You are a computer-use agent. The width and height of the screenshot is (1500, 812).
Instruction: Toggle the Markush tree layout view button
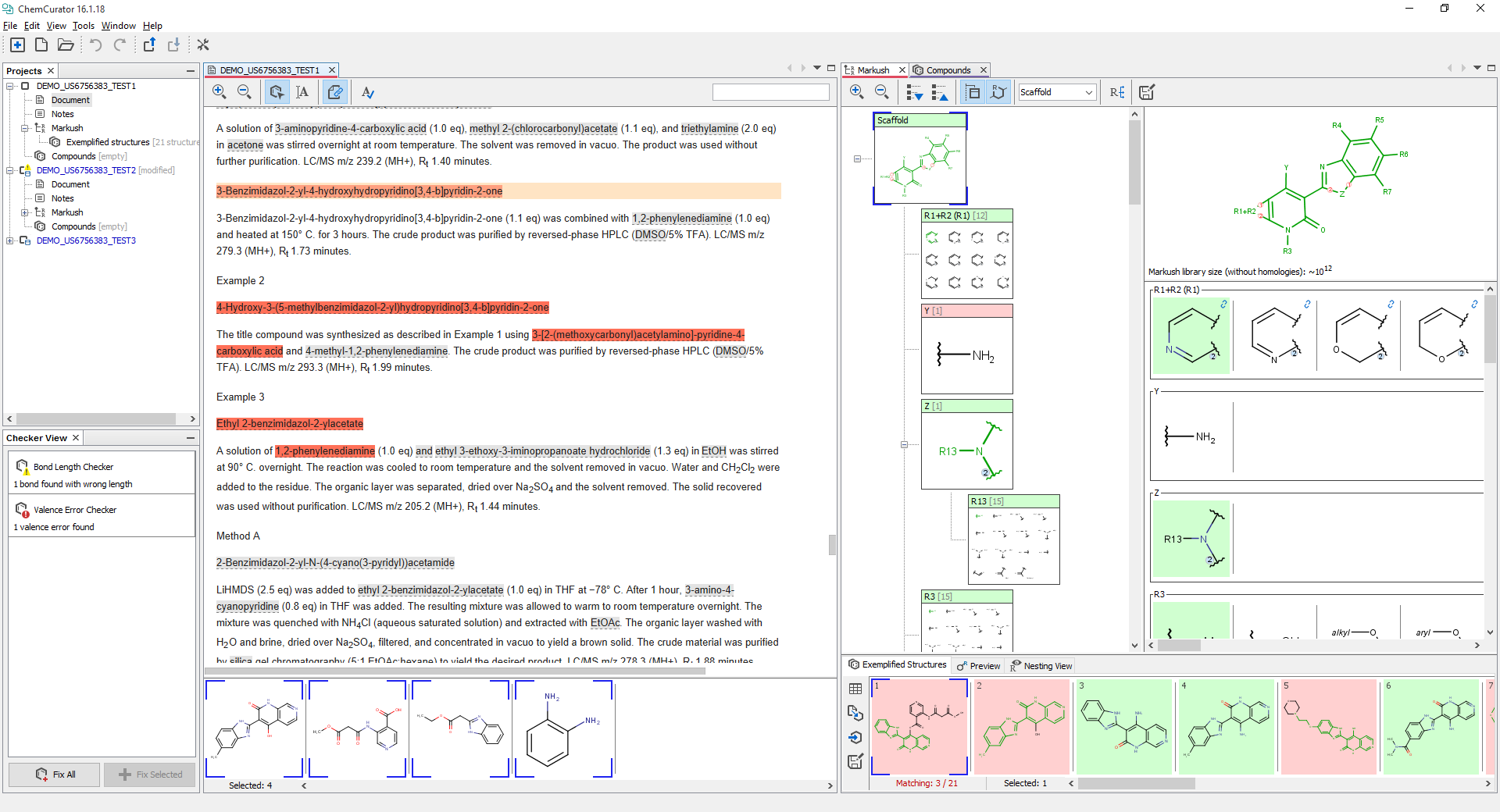coord(973,92)
